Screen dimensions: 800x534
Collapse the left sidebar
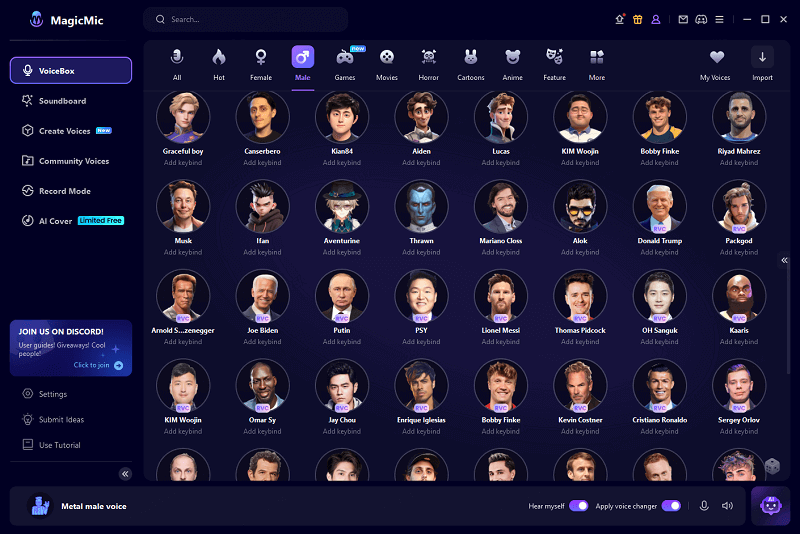125,474
